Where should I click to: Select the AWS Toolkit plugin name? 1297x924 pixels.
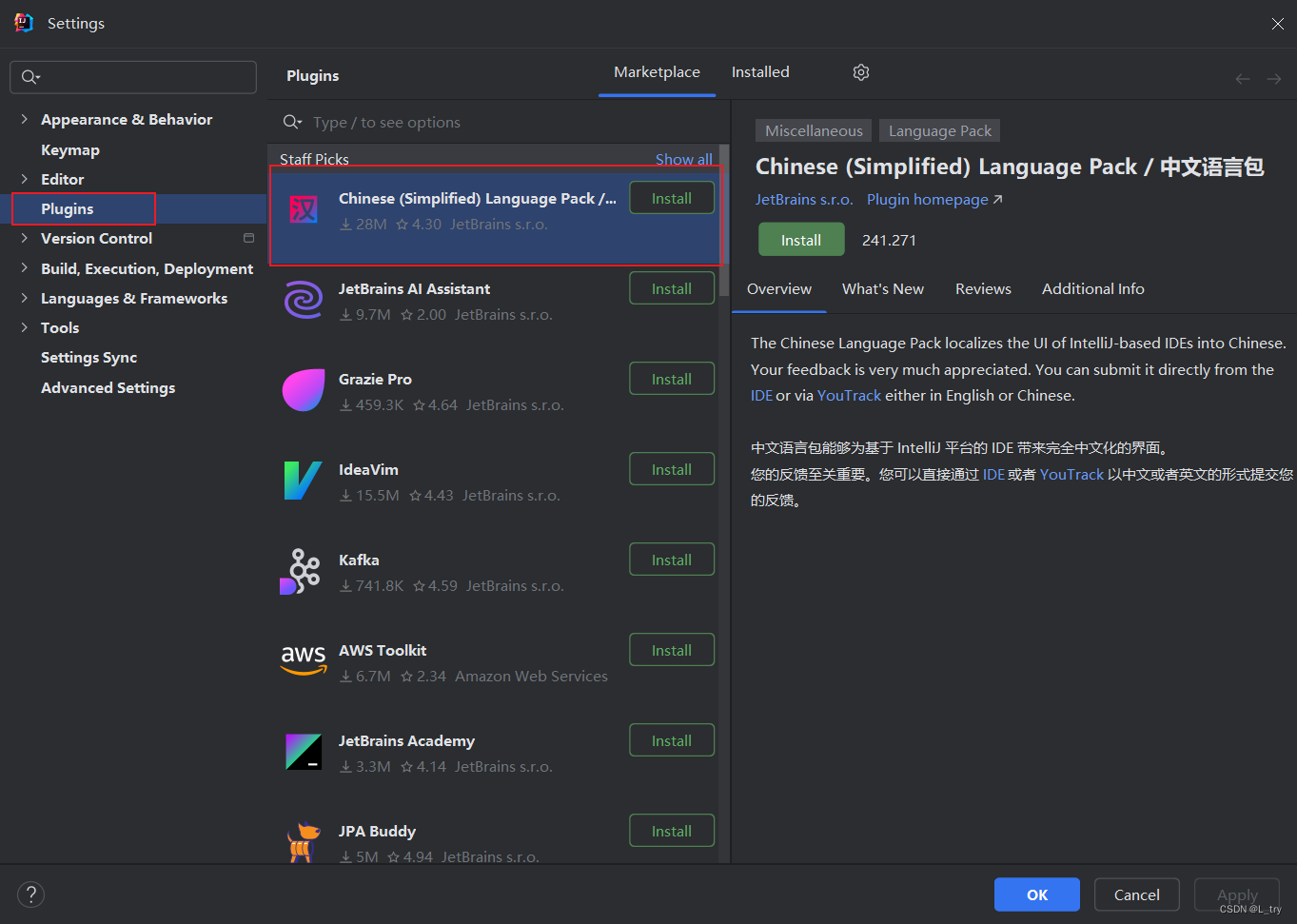(383, 651)
